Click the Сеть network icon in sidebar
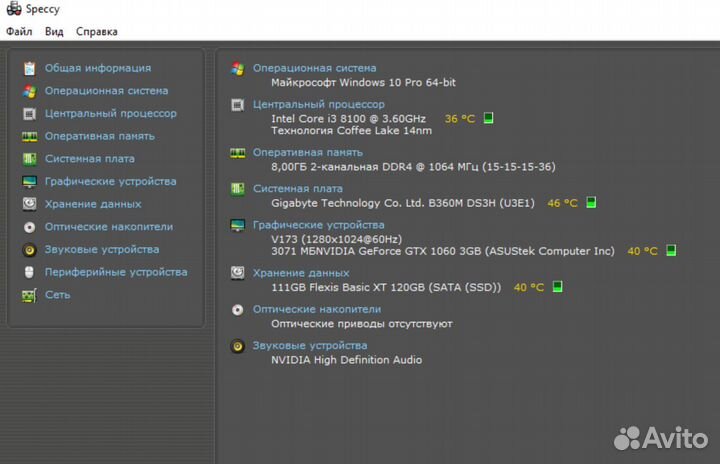The image size is (720, 464). point(29,295)
